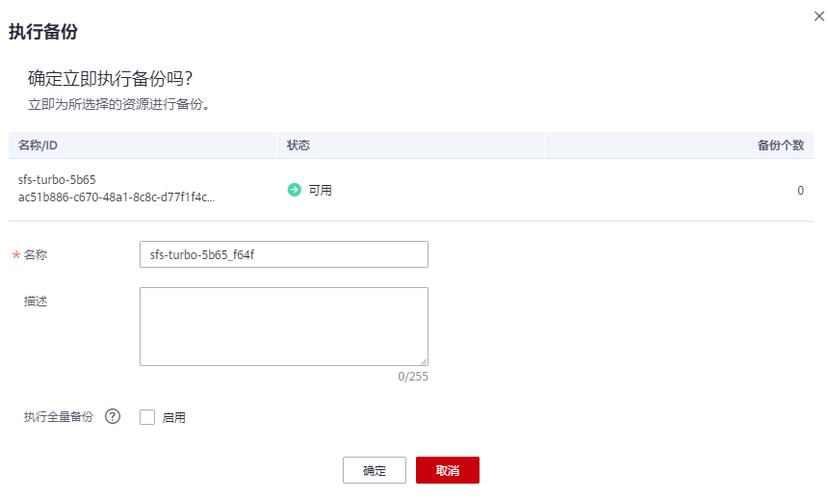Viewport: 830px width, 500px height.
Task: Click the 描述 field label
Action: click(35, 301)
